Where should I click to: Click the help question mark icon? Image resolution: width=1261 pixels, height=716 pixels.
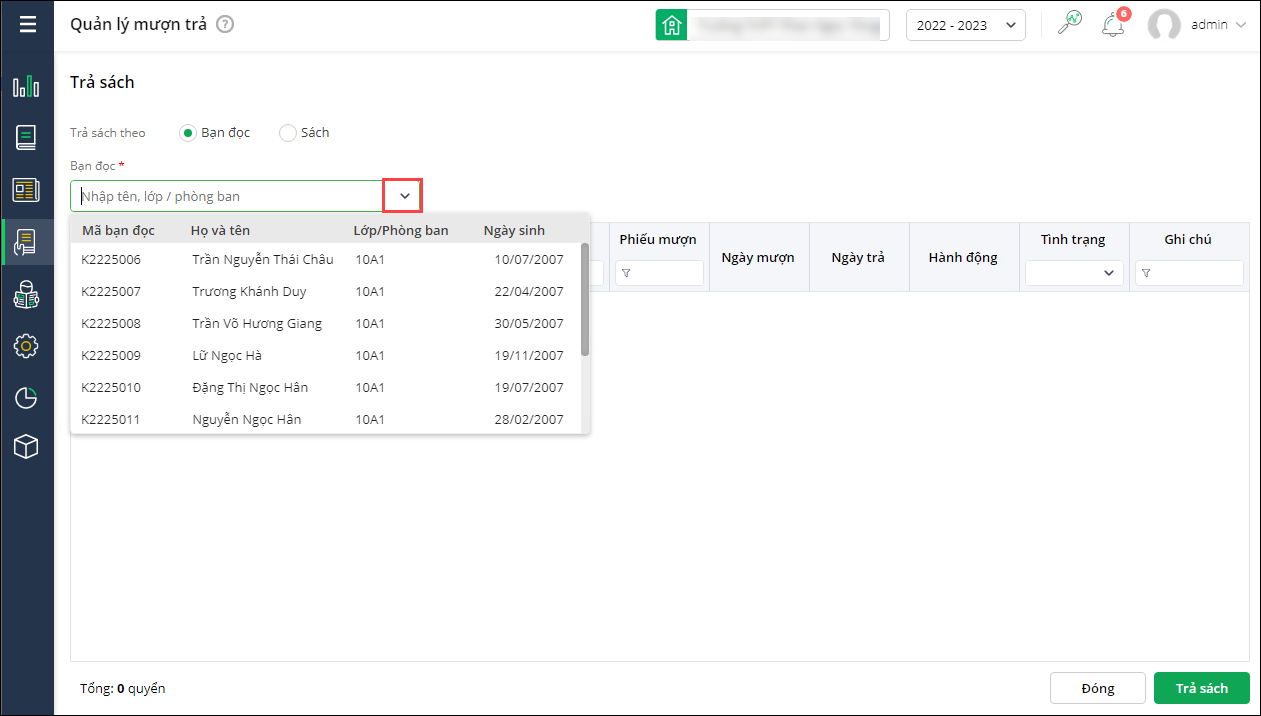pos(225,25)
